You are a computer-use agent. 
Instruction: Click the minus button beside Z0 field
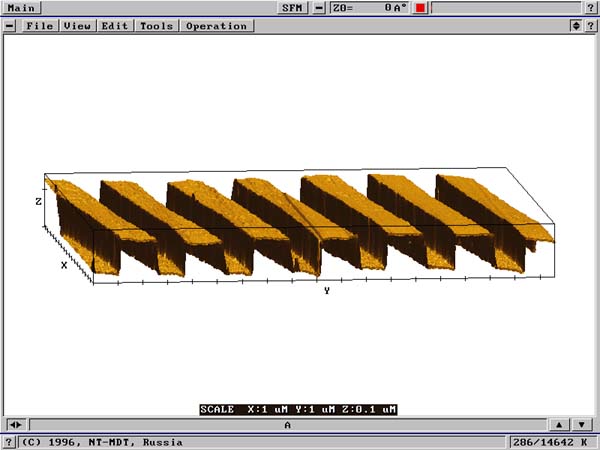click(319, 8)
